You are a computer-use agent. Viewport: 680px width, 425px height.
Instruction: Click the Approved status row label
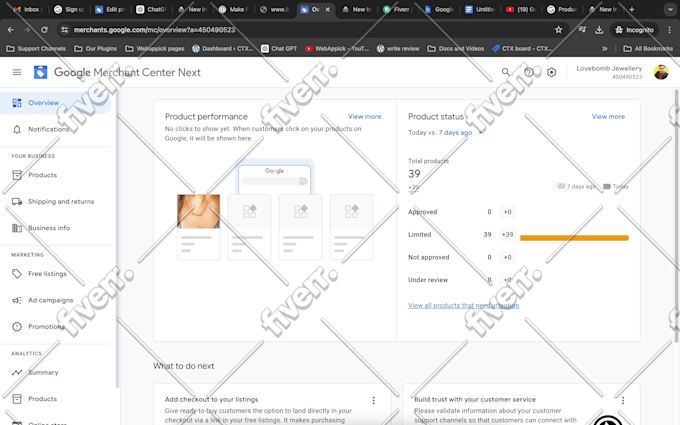click(422, 212)
